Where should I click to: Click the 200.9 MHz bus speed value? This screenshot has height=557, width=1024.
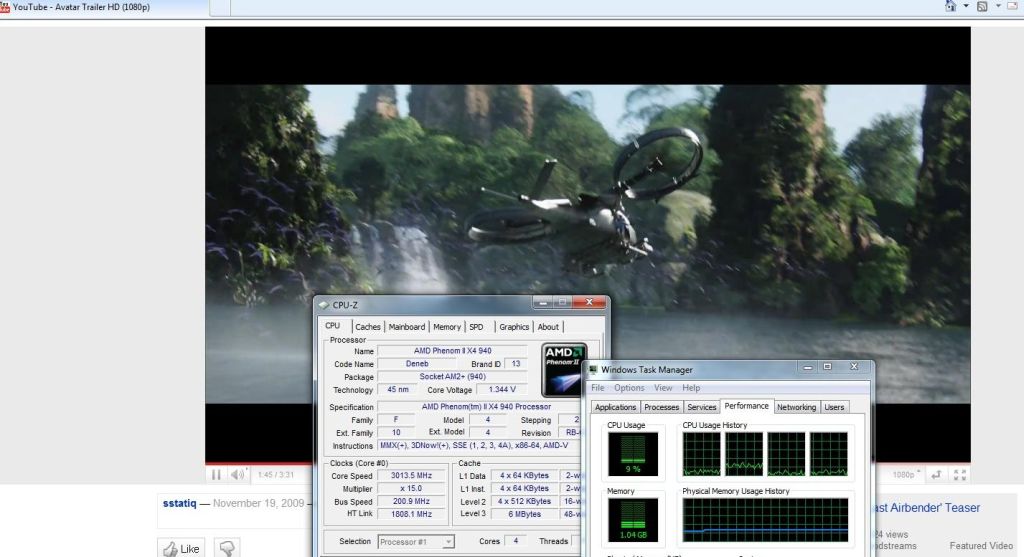pyautogui.click(x=411, y=501)
